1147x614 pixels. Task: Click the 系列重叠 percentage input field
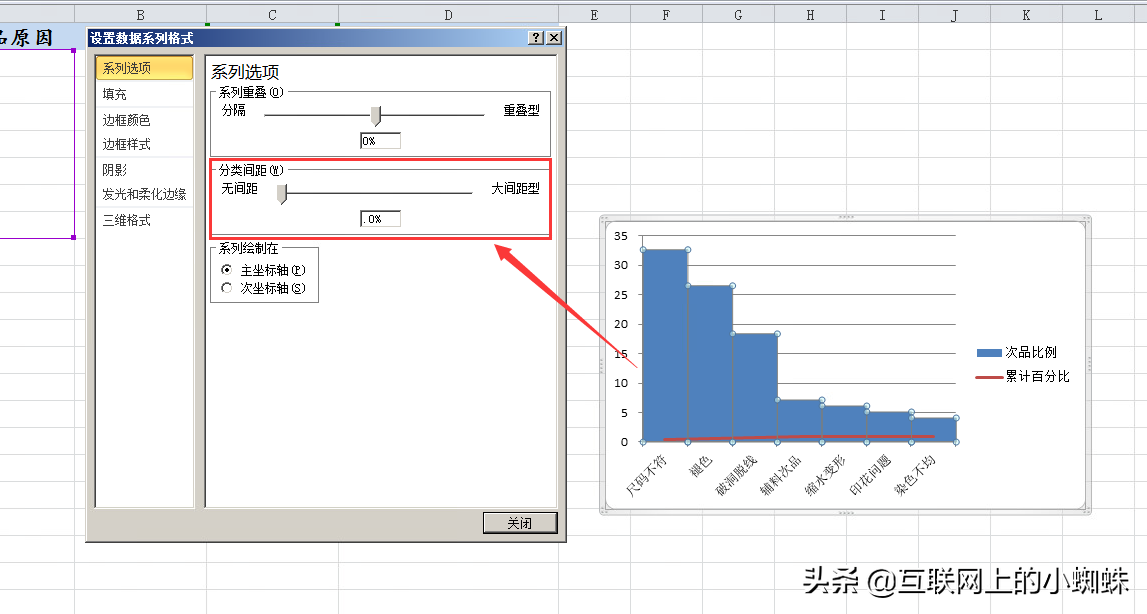tap(380, 141)
